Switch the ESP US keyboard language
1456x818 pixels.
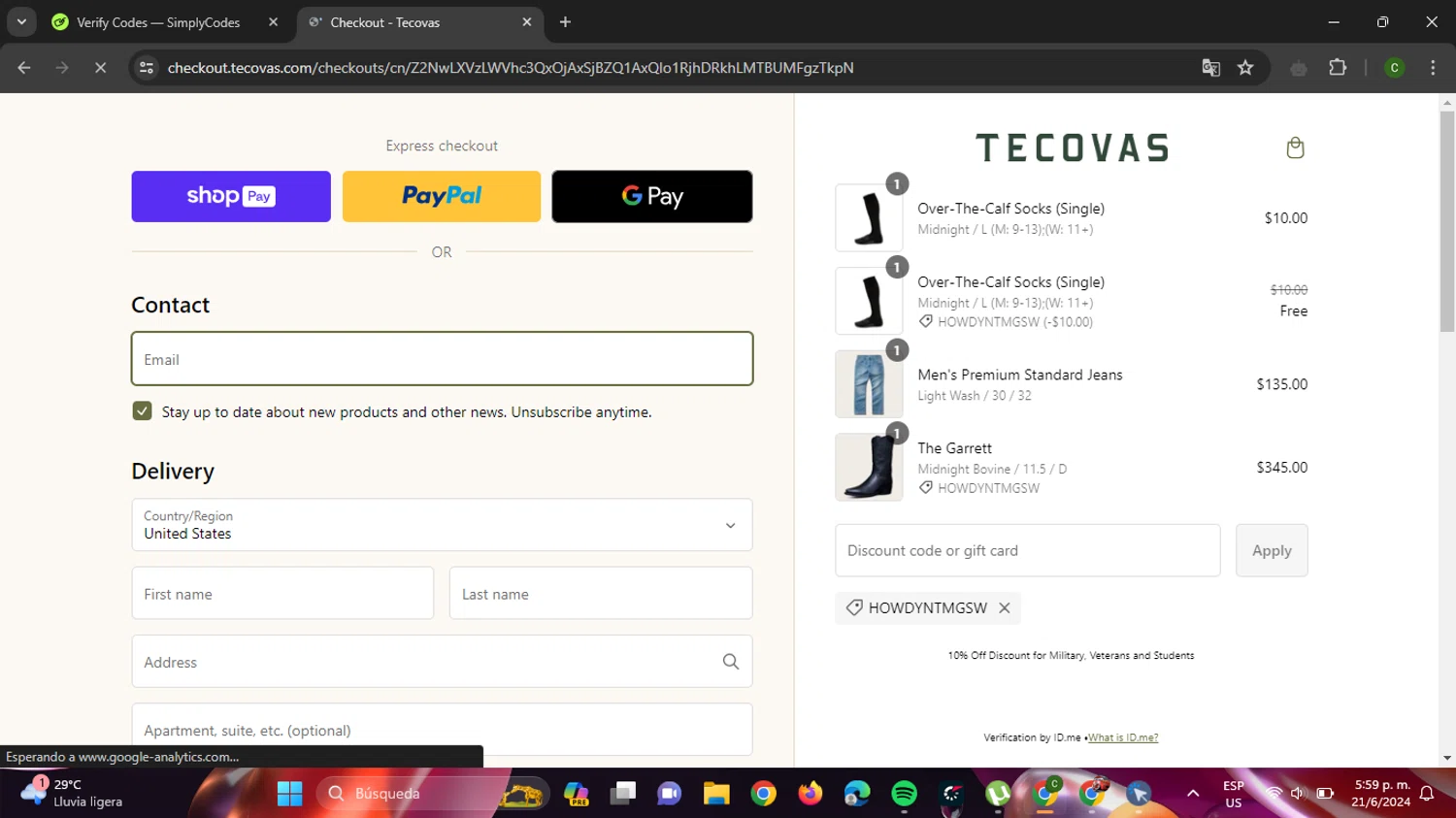(x=1234, y=794)
